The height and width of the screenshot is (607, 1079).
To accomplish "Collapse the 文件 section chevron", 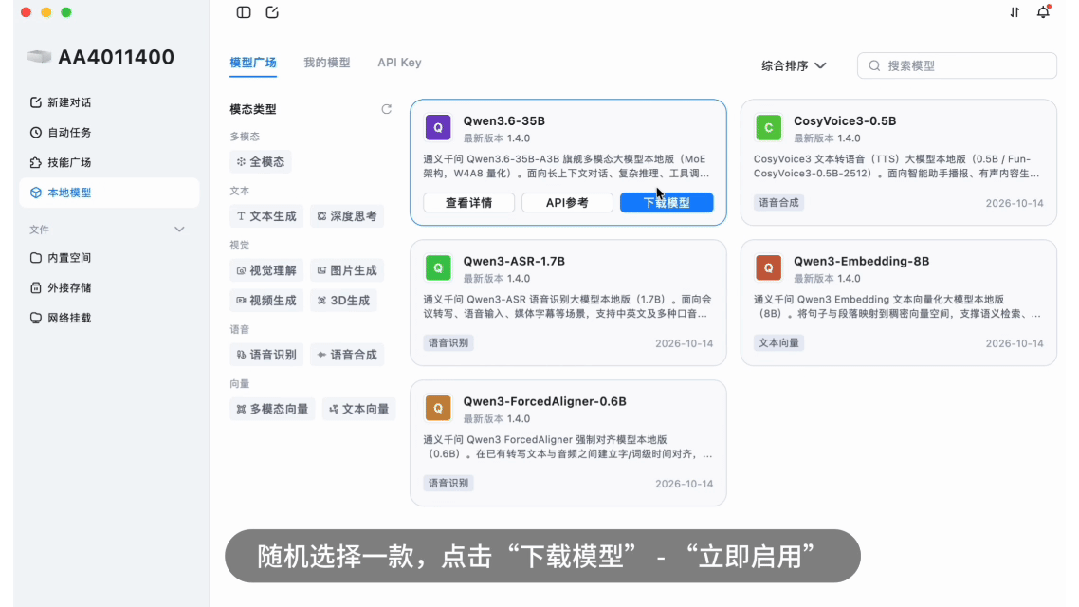I will pyautogui.click(x=179, y=229).
